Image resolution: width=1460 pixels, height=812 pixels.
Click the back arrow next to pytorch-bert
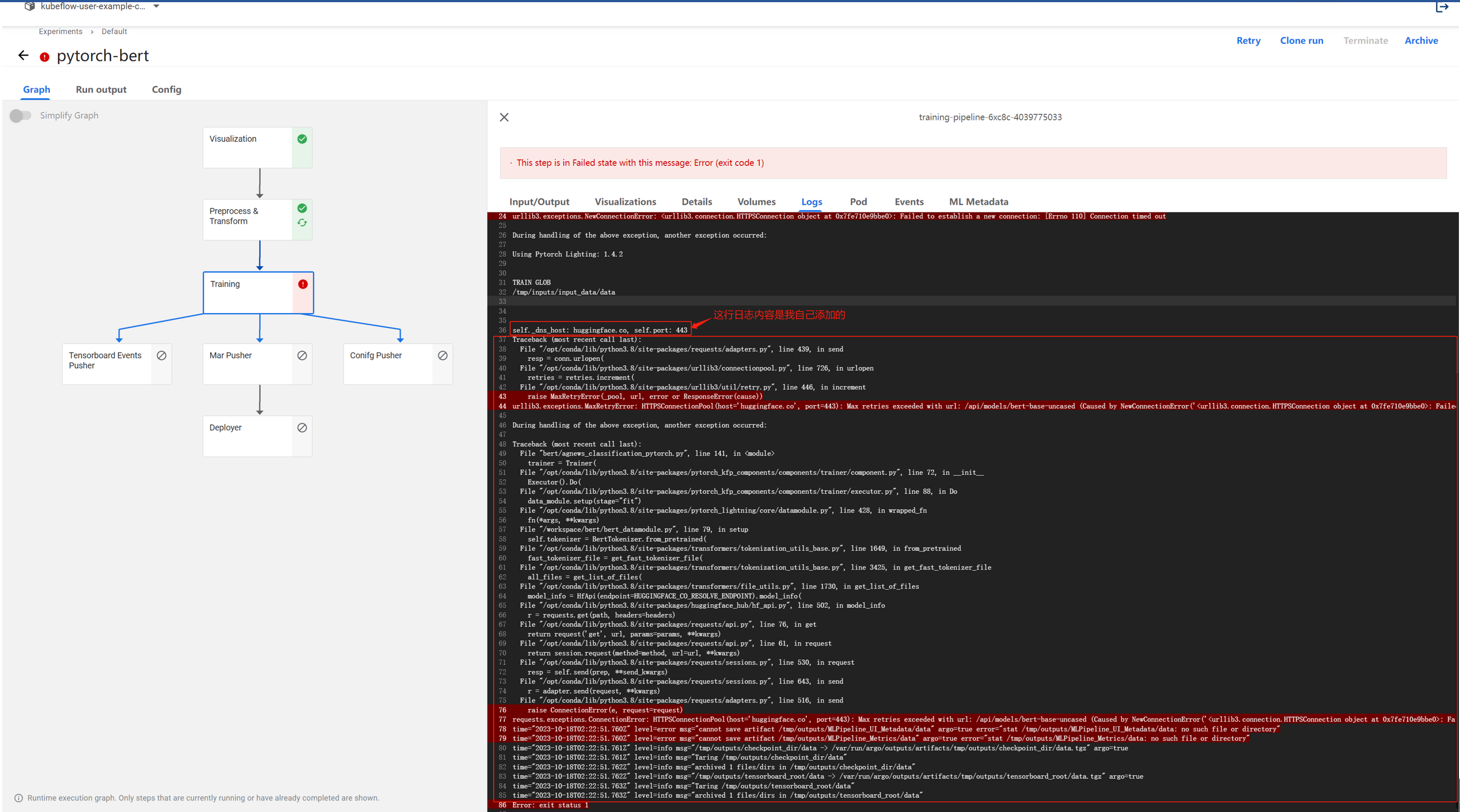point(23,55)
